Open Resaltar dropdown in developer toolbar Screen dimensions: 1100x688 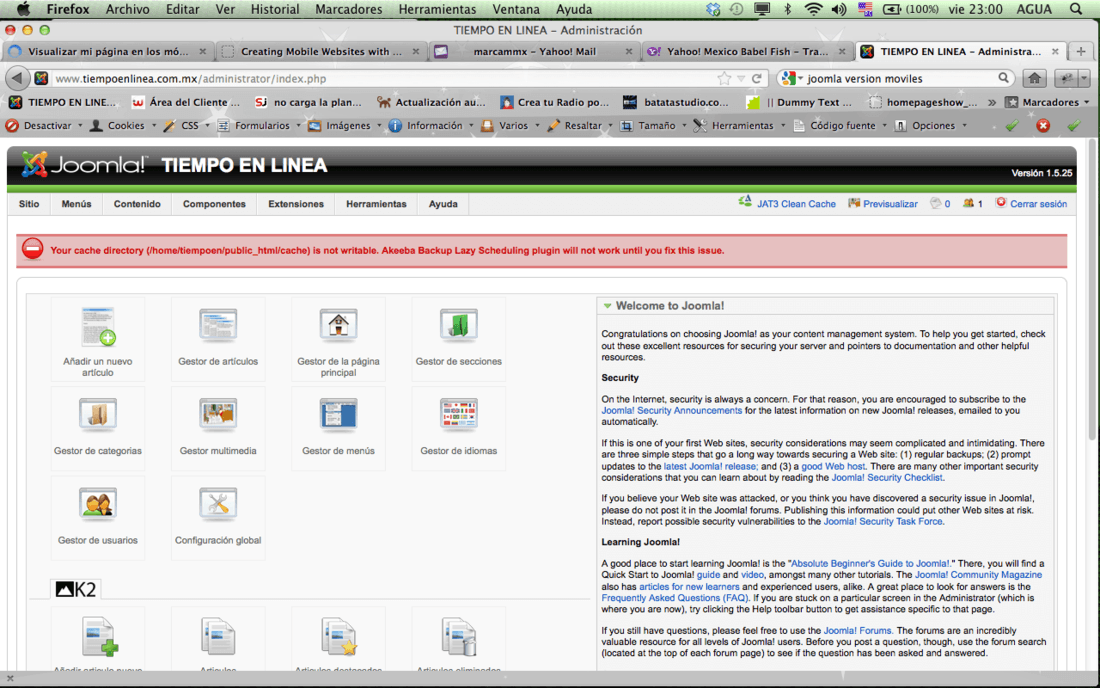click(579, 126)
